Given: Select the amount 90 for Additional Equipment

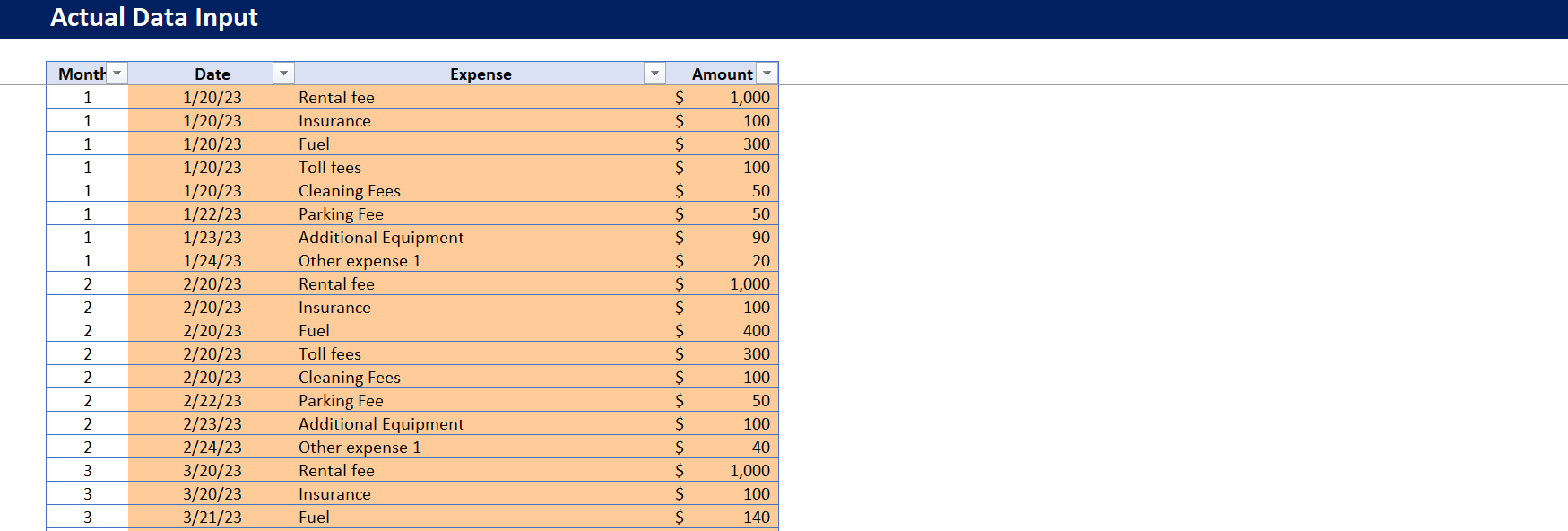Looking at the screenshot, I should tap(723, 237).
